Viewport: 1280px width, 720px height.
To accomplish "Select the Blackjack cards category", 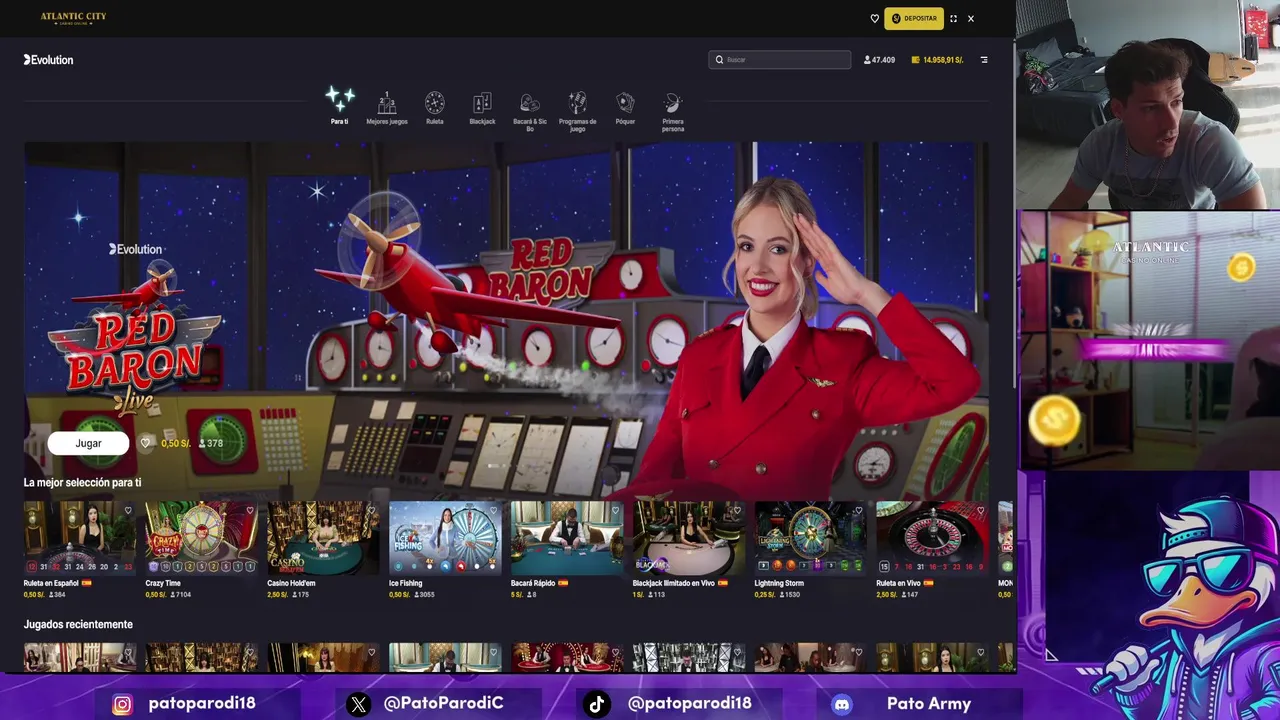I will [482, 108].
